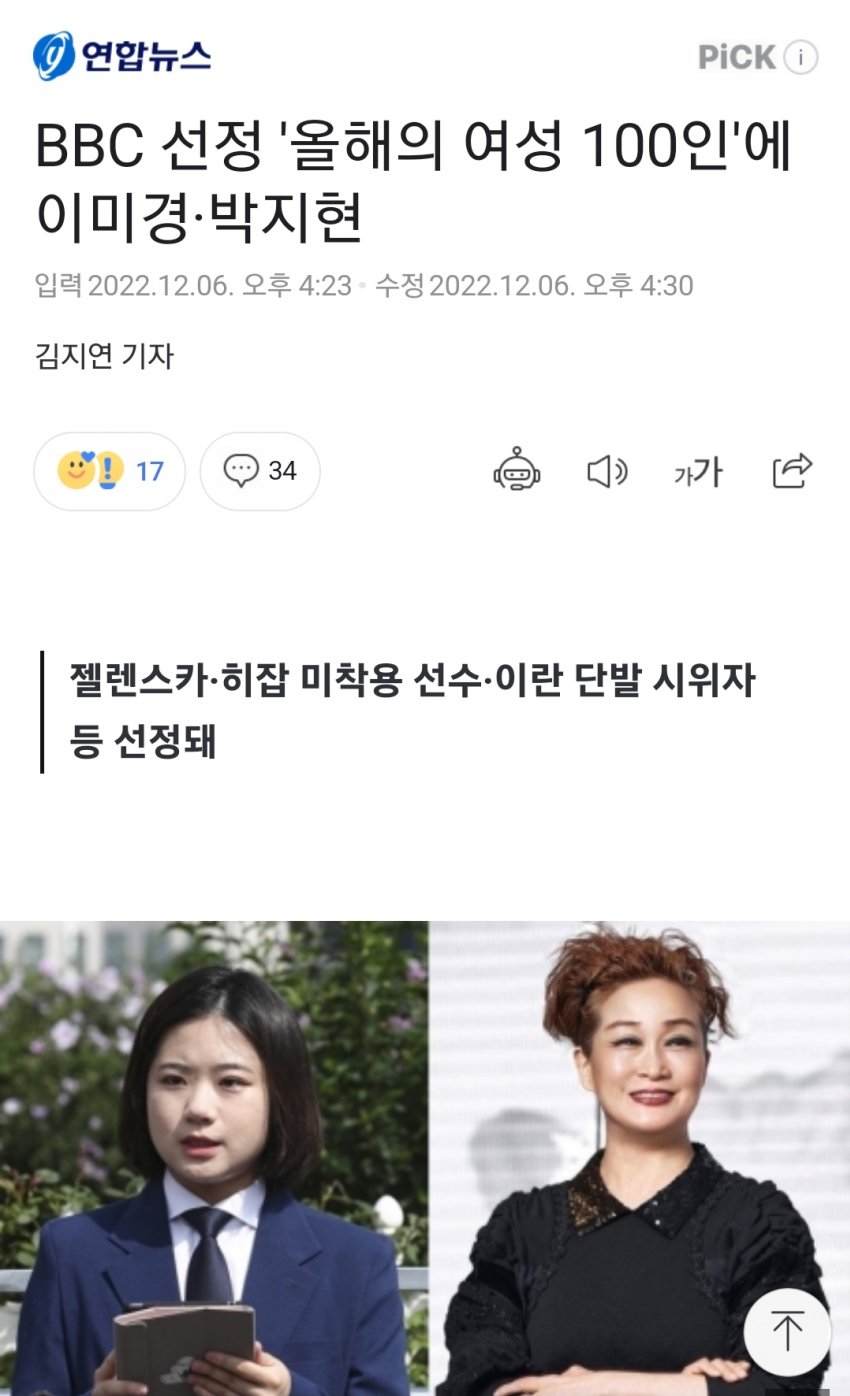Tap the scroll-to-top arrow button
Image resolution: width=850 pixels, height=1396 pixels.
click(x=788, y=1331)
